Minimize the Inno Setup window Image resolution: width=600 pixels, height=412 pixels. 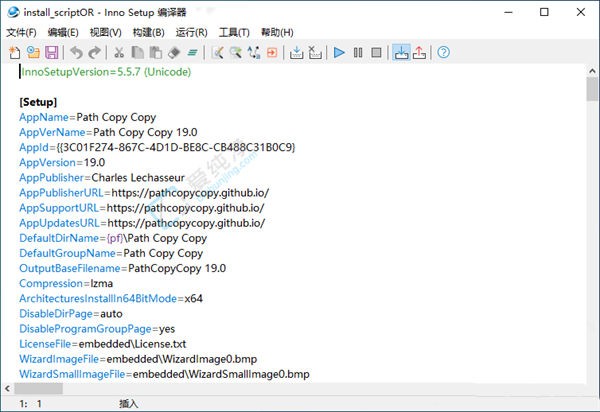(508, 12)
